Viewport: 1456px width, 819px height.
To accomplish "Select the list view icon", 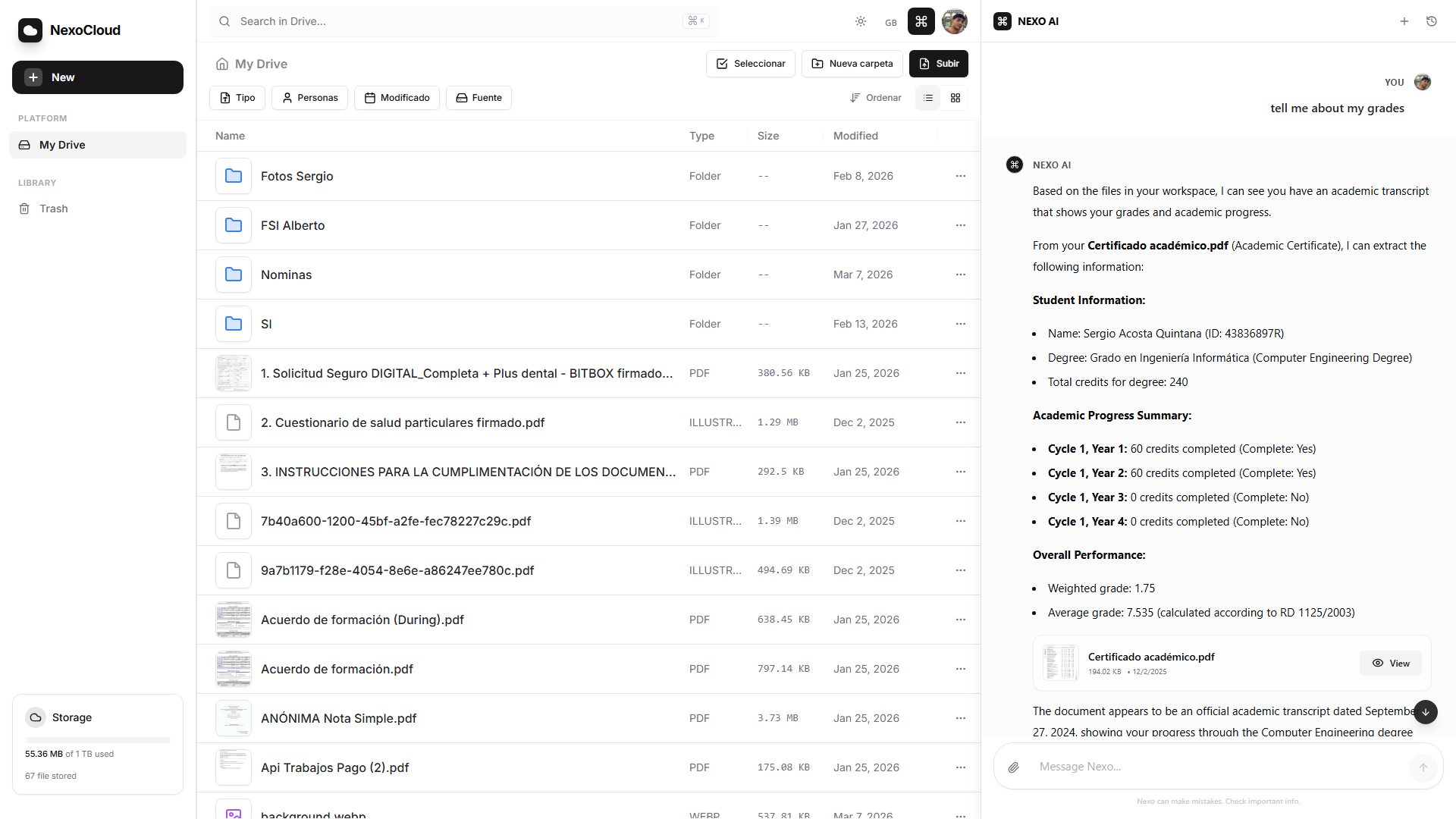I will click(x=927, y=98).
